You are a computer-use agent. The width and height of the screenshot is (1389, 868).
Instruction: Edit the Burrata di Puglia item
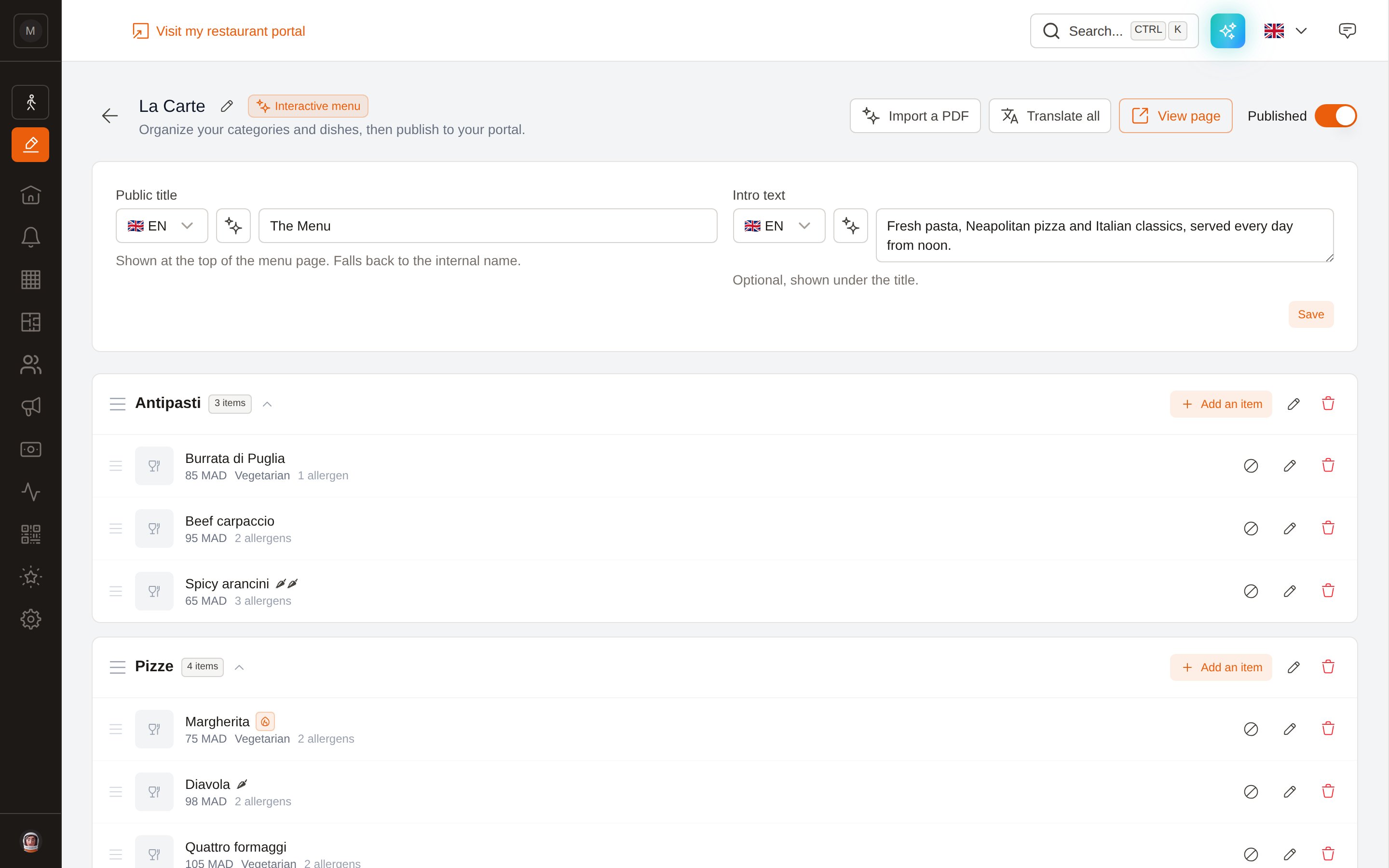(1290, 465)
